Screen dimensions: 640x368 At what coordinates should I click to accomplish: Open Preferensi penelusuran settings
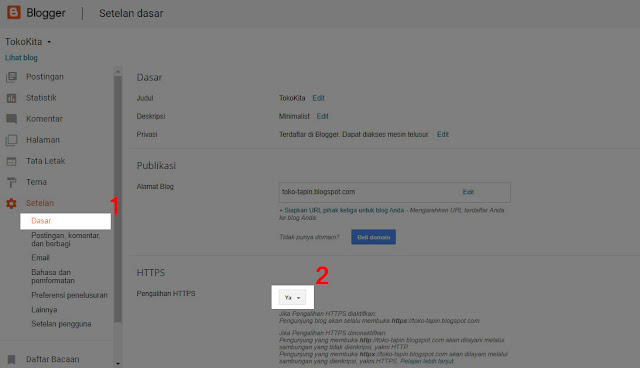click(x=69, y=295)
